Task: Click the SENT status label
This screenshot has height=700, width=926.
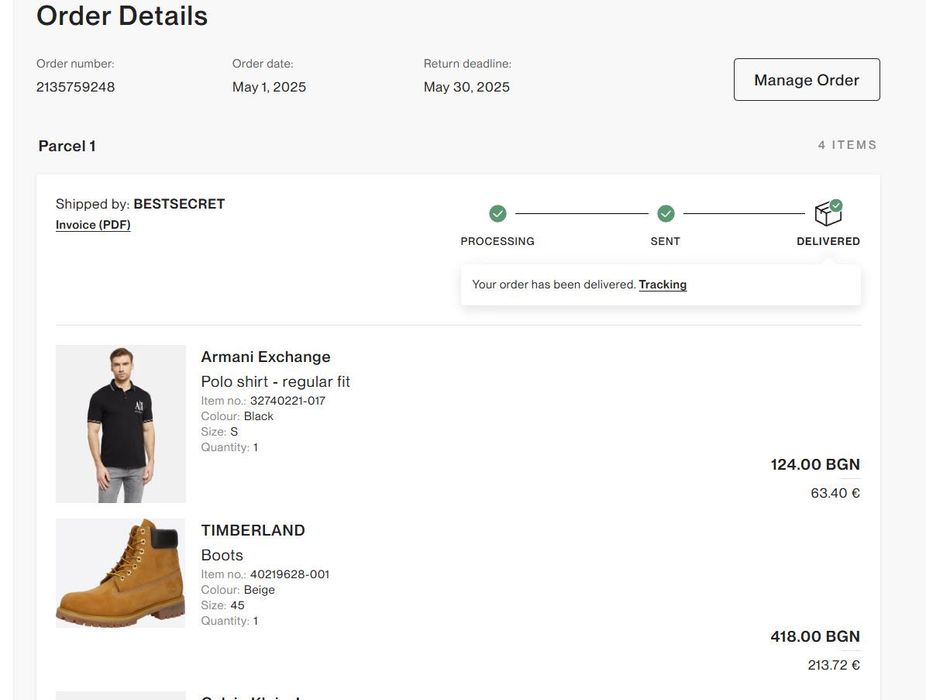Action: pyautogui.click(x=665, y=241)
